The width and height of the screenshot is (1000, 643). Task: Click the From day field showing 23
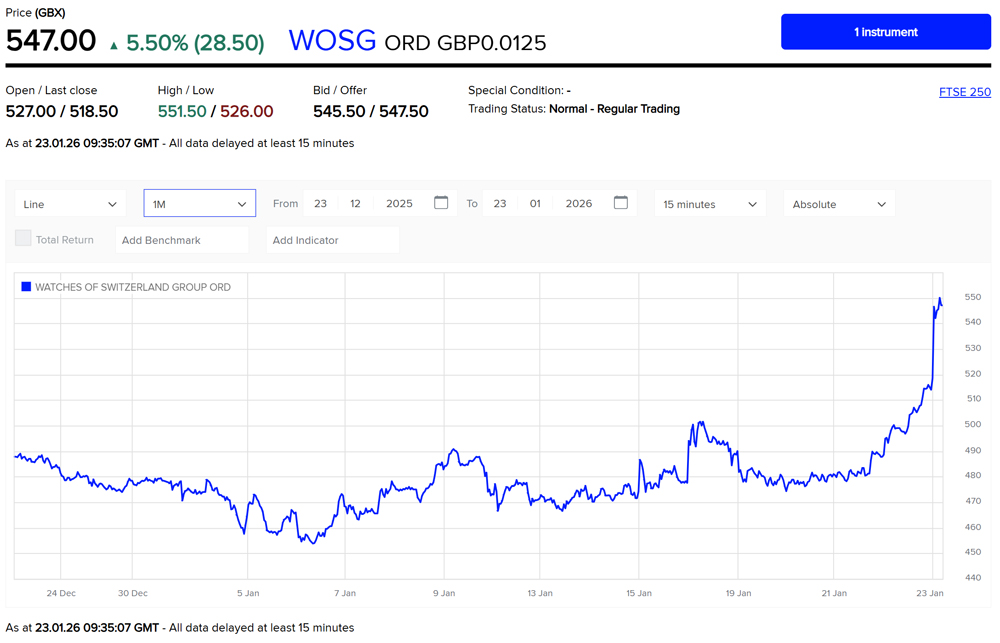point(321,203)
